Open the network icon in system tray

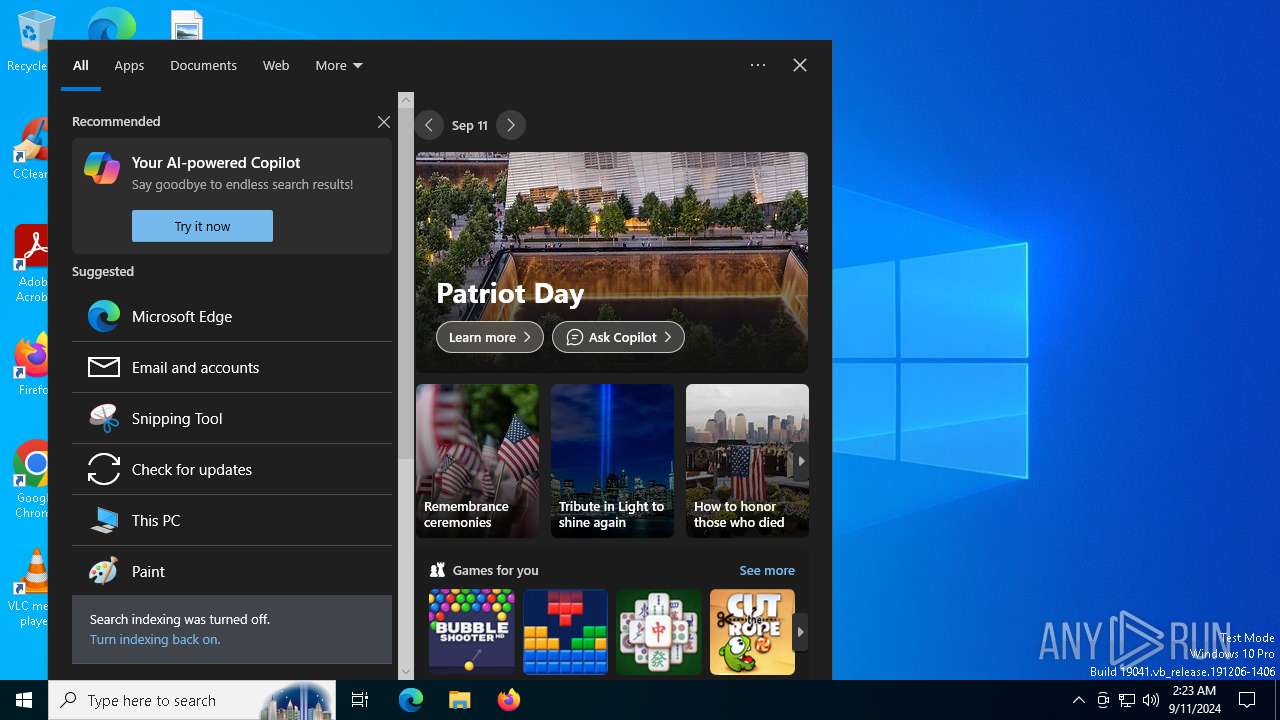pos(1127,700)
